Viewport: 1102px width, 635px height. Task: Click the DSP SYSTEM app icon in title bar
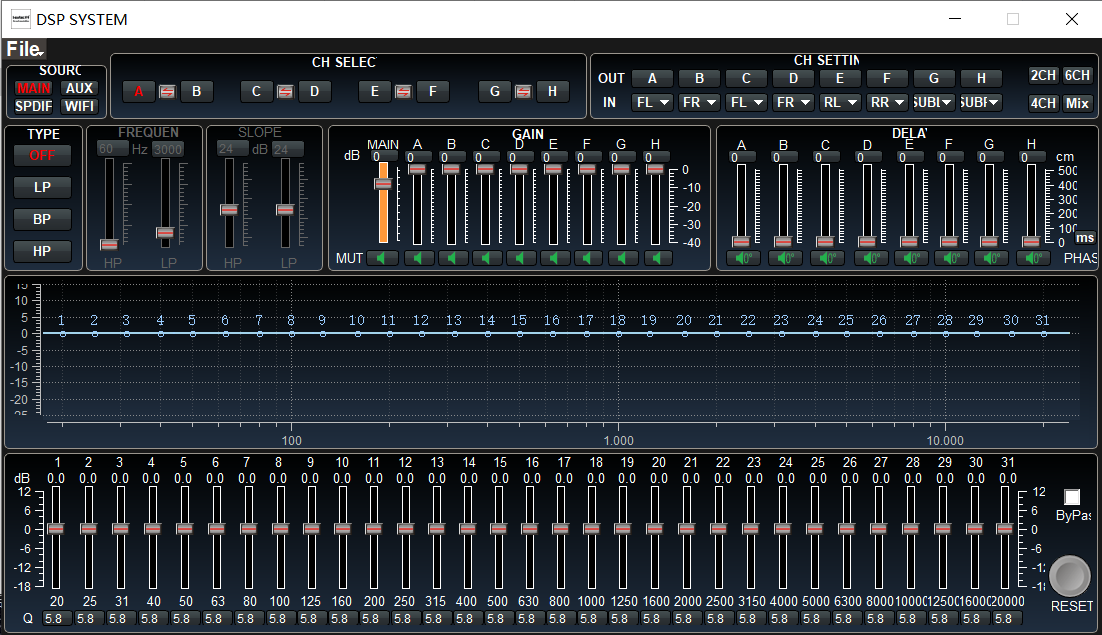coord(21,19)
